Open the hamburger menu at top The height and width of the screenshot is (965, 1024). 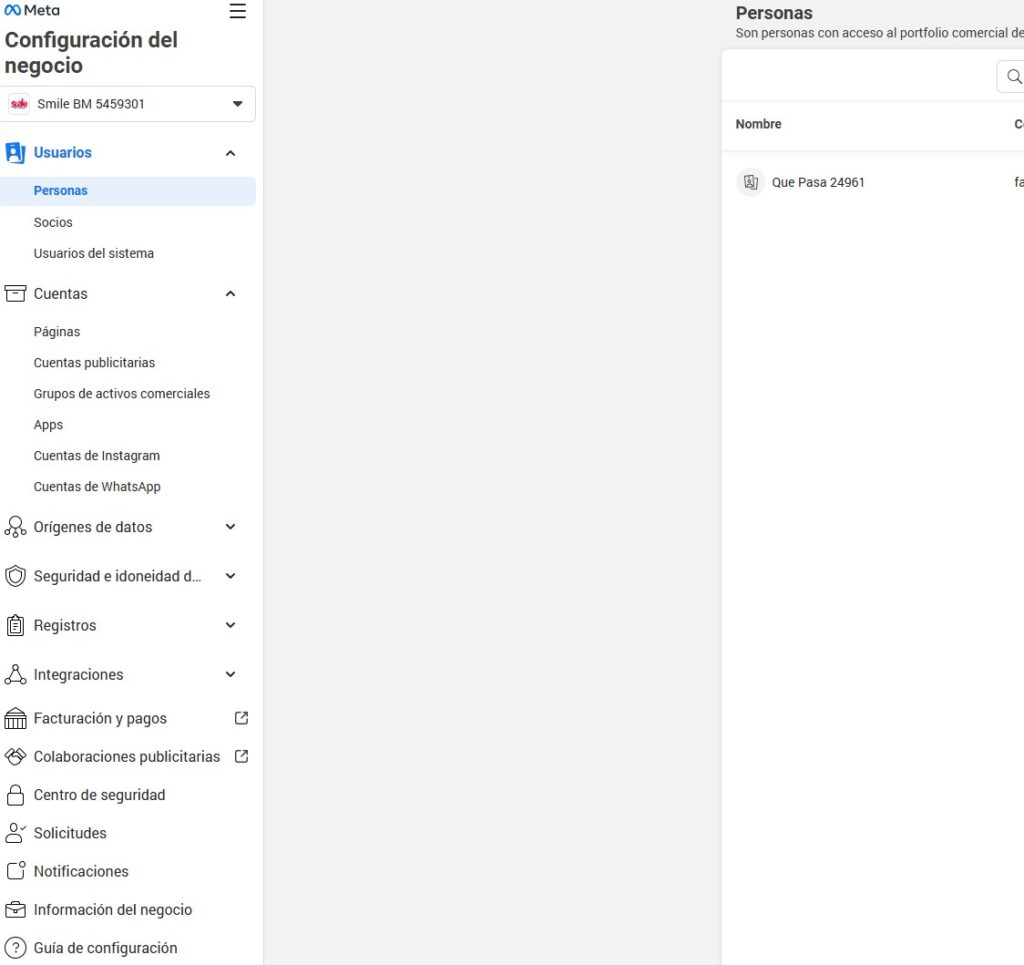coord(237,11)
